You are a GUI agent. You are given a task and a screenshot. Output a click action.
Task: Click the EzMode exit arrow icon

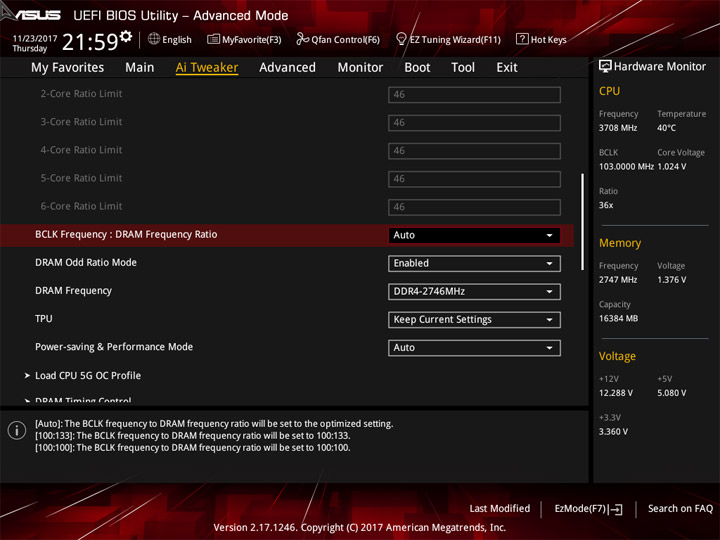(x=616, y=509)
